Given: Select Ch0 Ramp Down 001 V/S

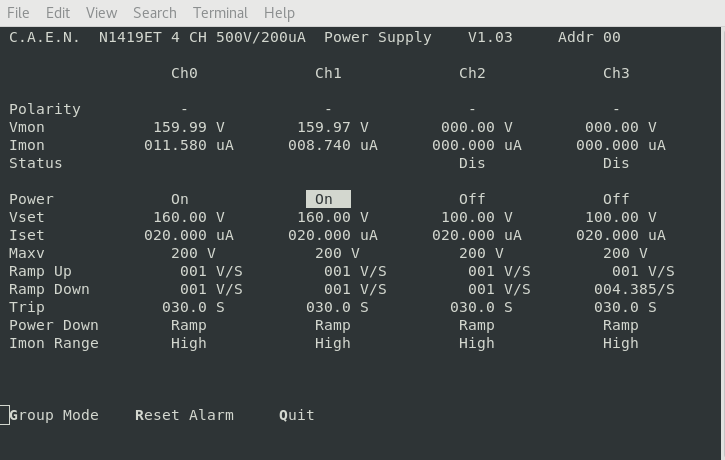Looking at the screenshot, I should (211, 289).
